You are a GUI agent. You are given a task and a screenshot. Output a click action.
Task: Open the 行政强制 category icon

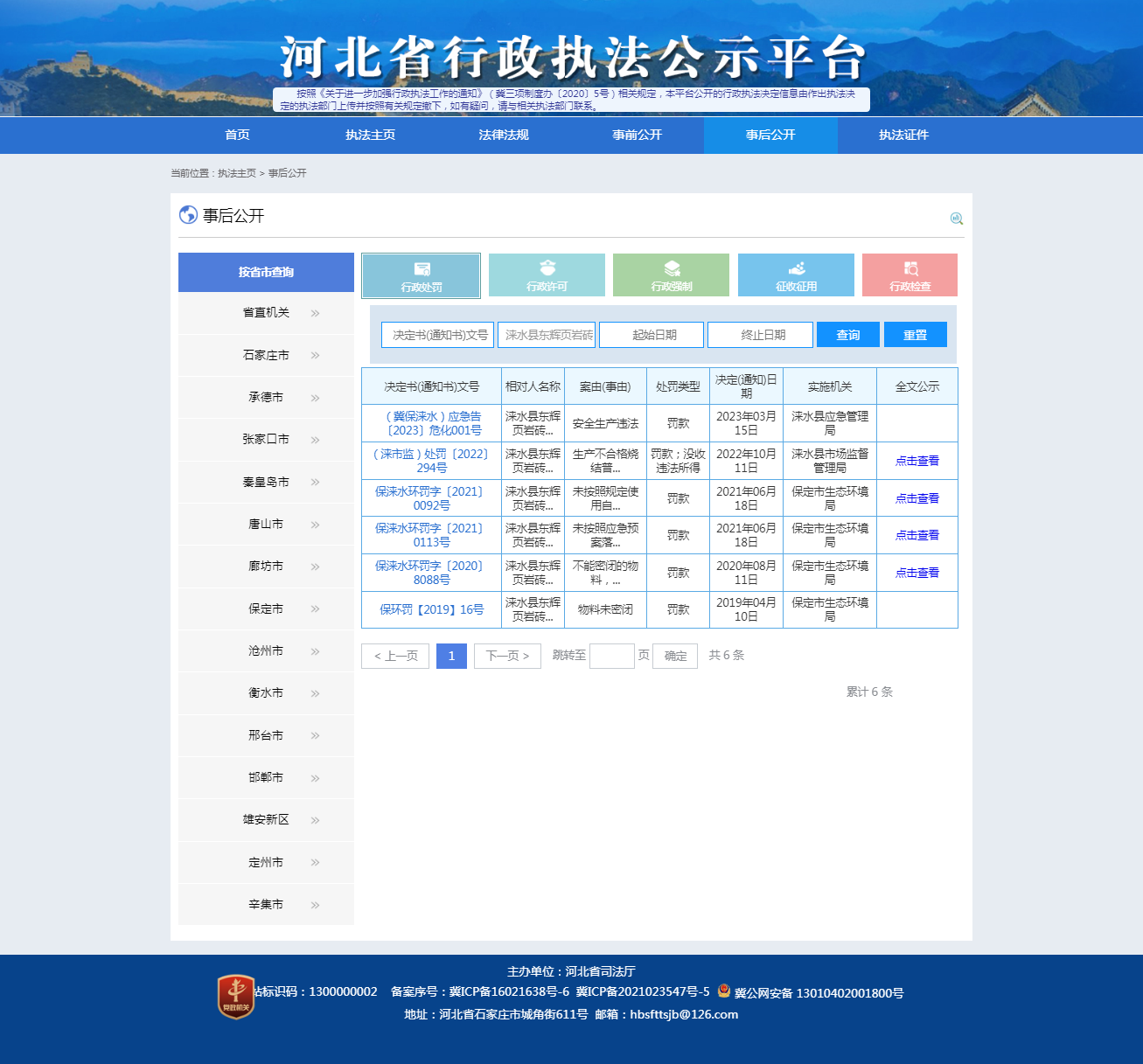click(671, 269)
